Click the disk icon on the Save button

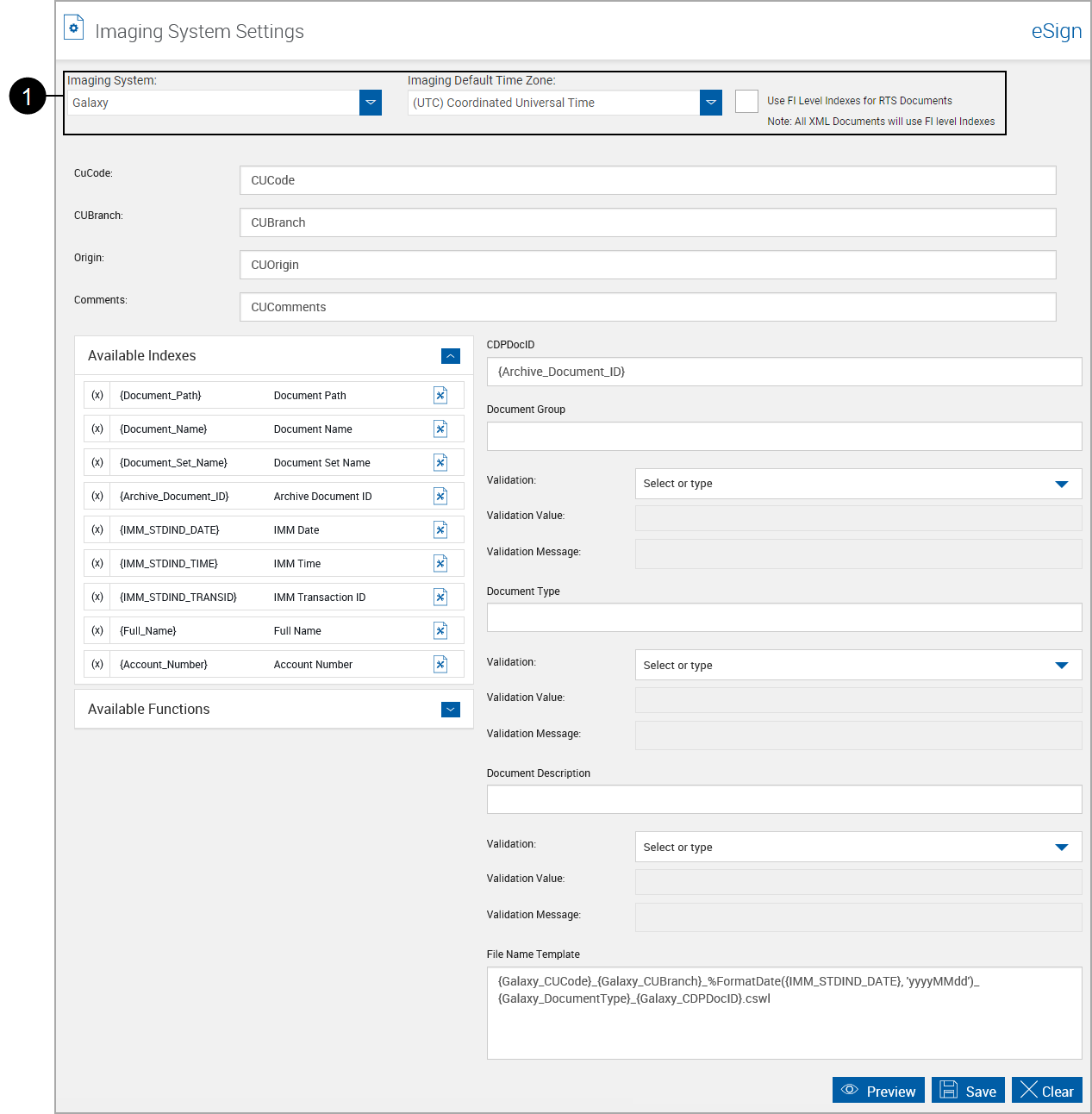click(948, 1090)
